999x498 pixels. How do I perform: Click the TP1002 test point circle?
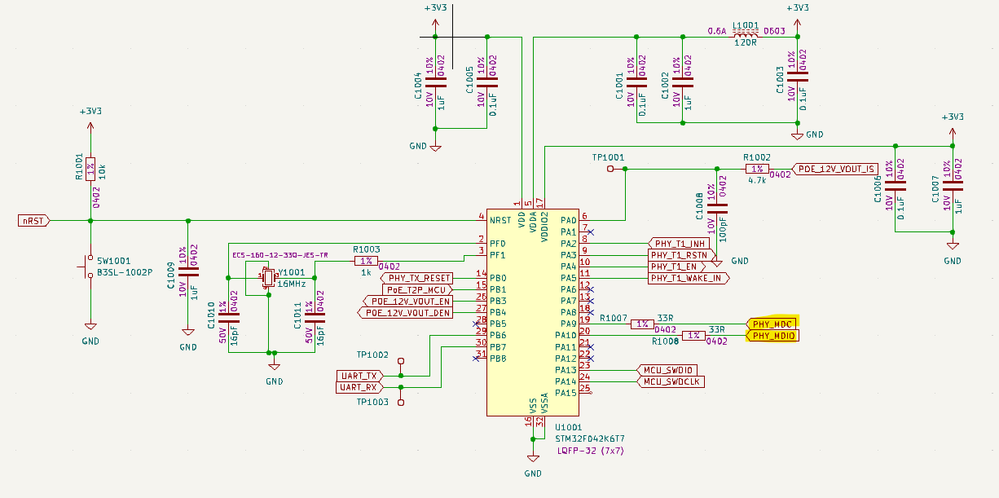pyautogui.click(x=401, y=360)
